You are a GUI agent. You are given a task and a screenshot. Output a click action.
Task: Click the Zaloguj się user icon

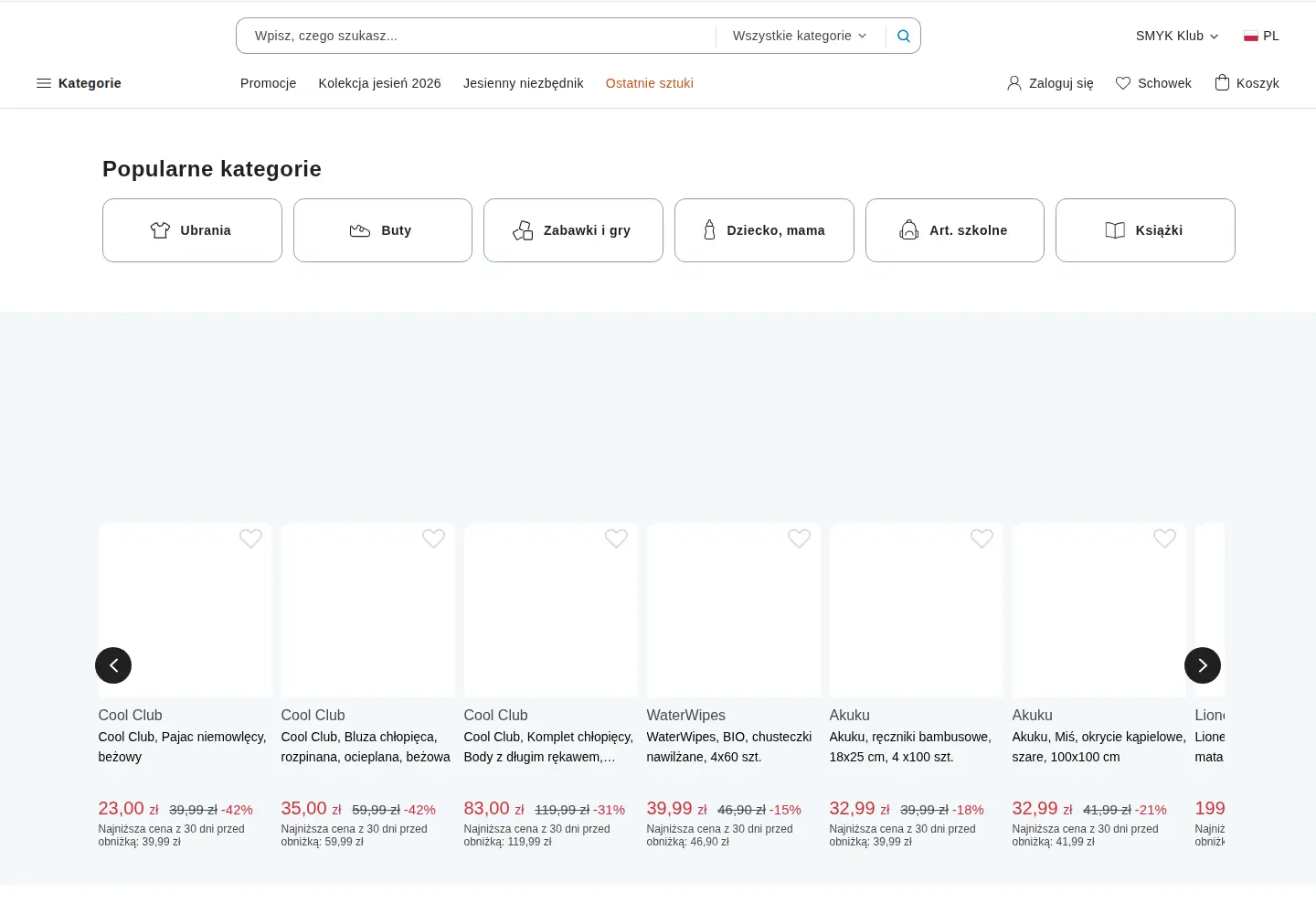(x=1014, y=83)
